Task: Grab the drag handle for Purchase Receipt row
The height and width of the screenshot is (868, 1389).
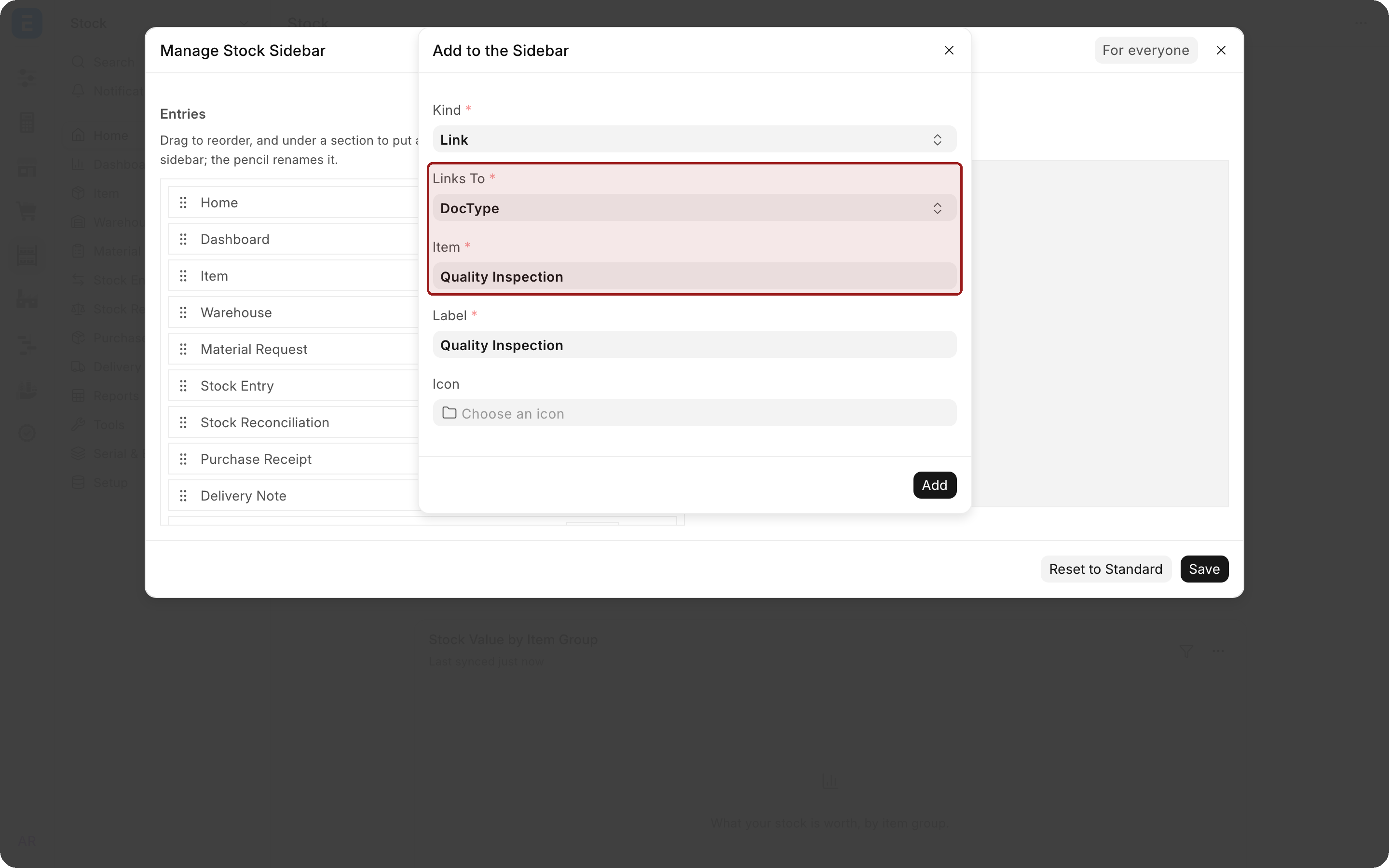Action: (x=183, y=459)
